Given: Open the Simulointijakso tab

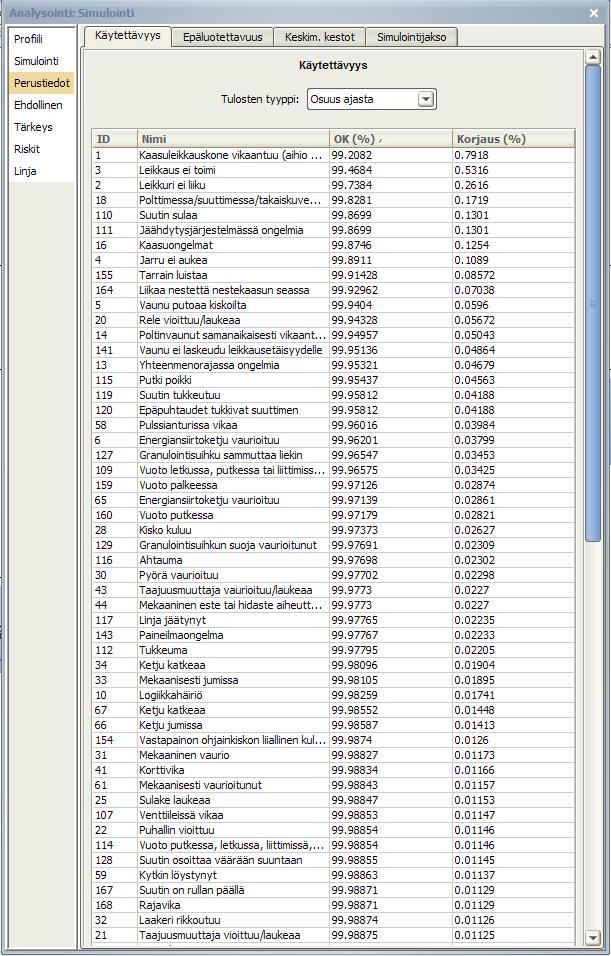Looking at the screenshot, I should pos(412,37).
